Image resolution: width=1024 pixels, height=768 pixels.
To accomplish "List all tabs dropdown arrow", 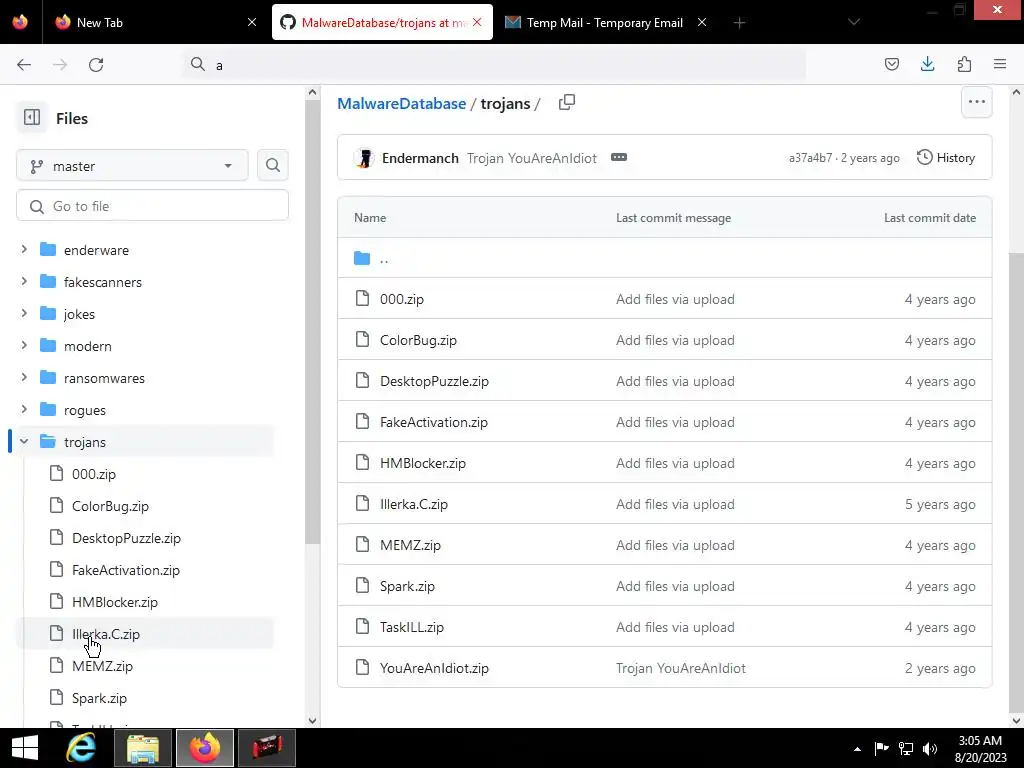I will [x=854, y=22].
